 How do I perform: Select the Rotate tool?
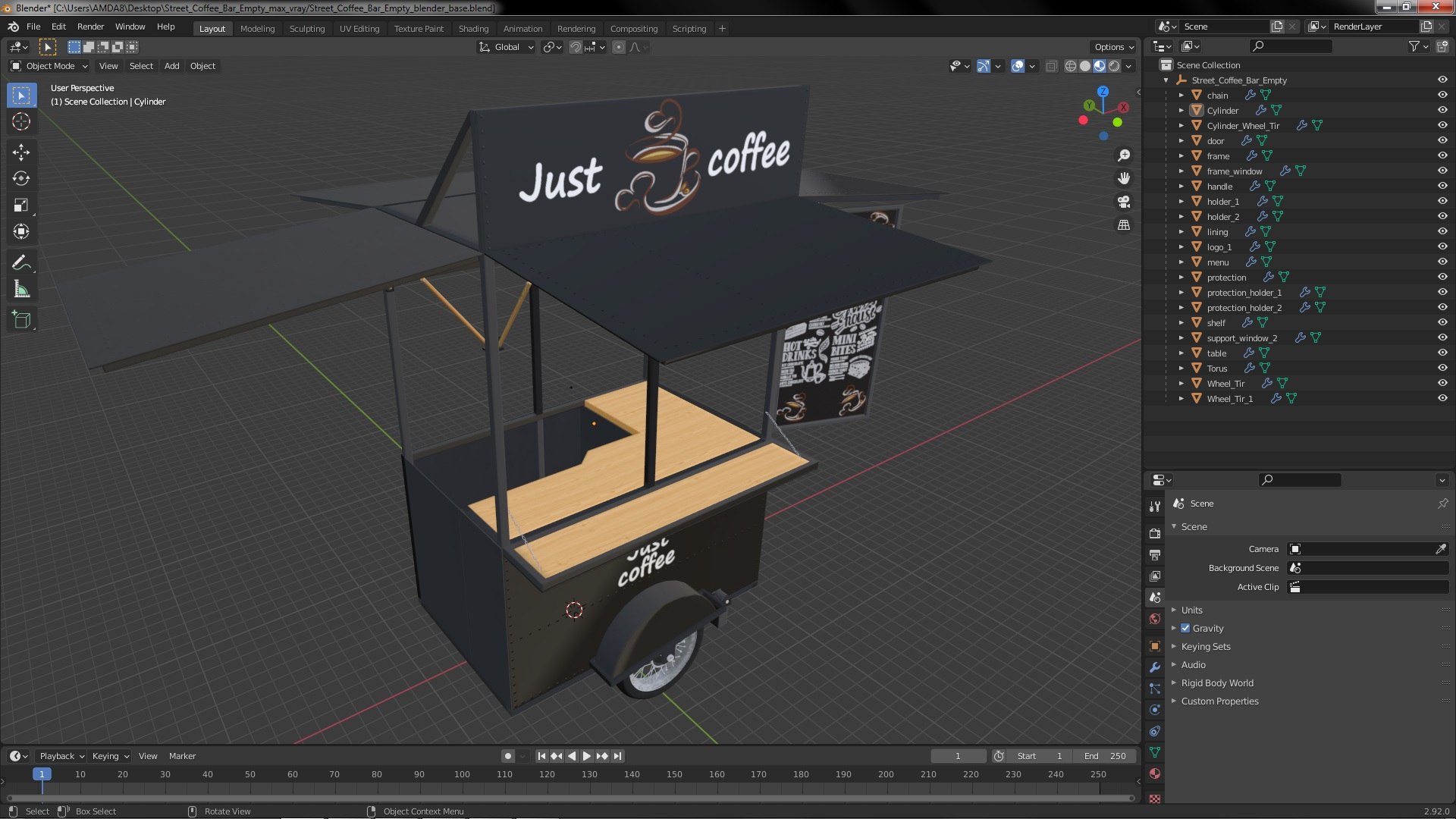pyautogui.click(x=21, y=179)
